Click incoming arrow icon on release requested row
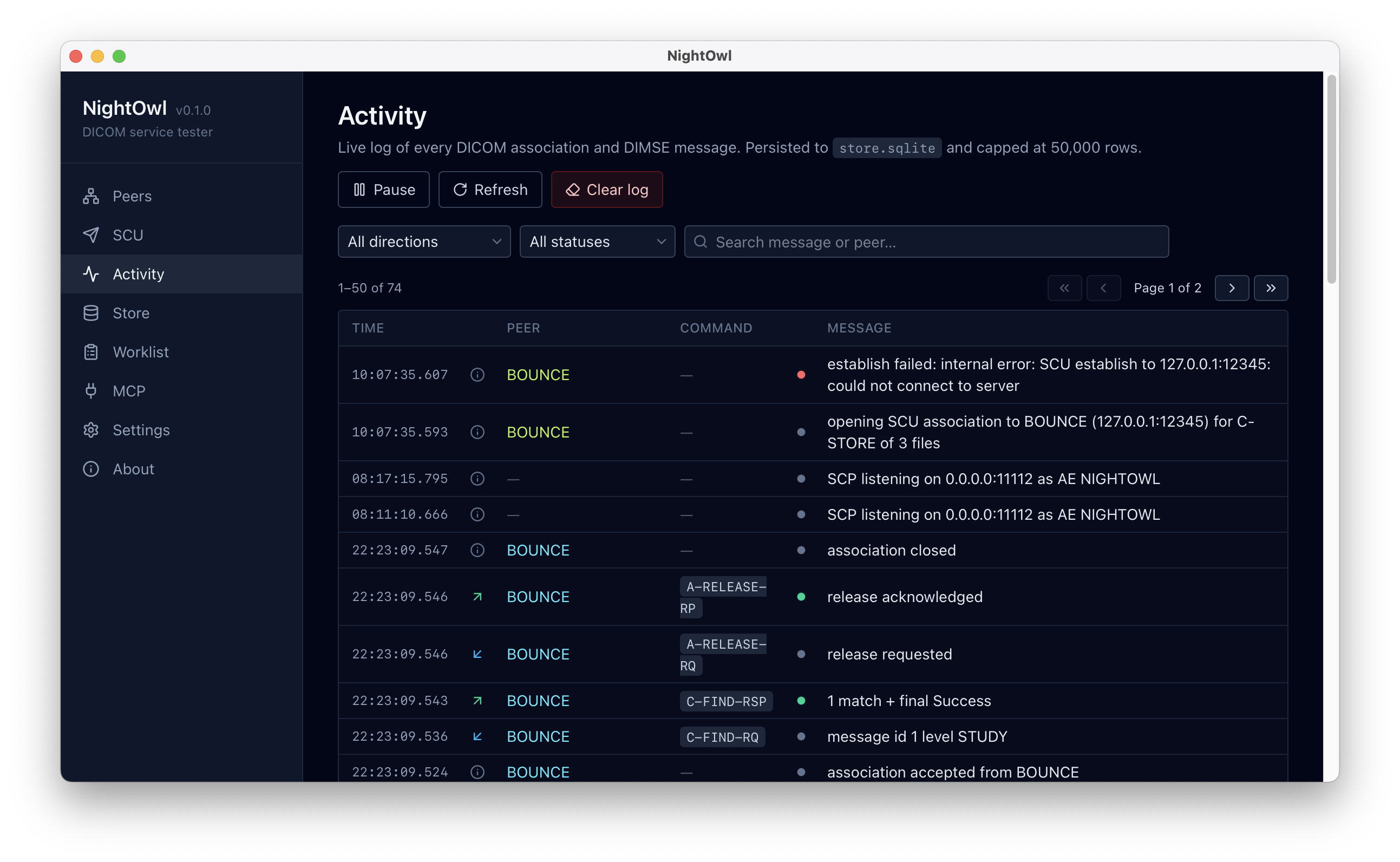 coord(477,654)
